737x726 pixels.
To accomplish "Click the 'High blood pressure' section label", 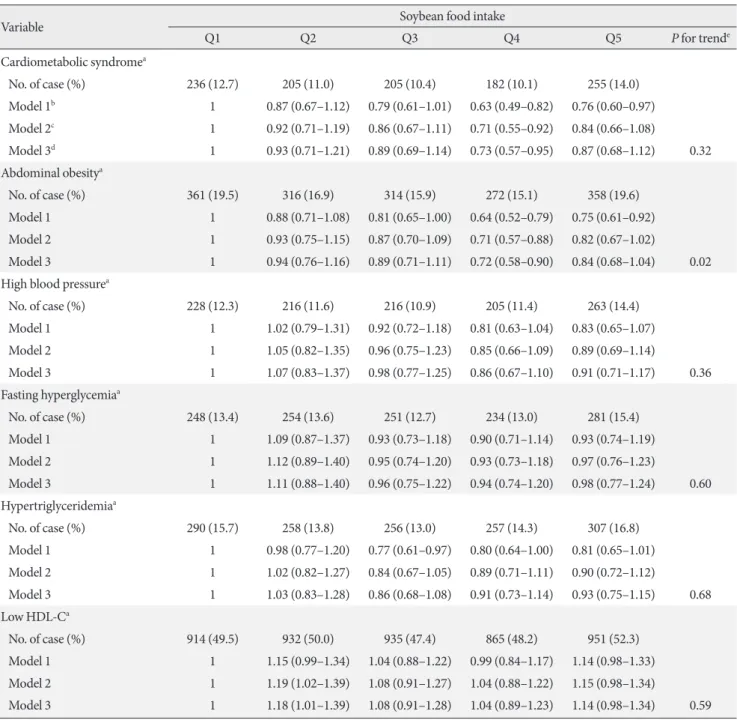I will pos(55,284).
